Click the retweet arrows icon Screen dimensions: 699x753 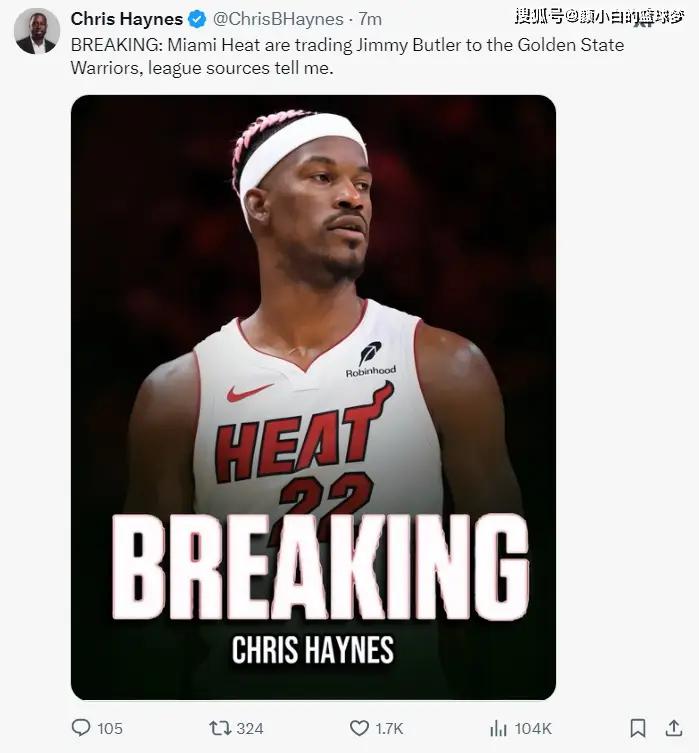coord(220,728)
